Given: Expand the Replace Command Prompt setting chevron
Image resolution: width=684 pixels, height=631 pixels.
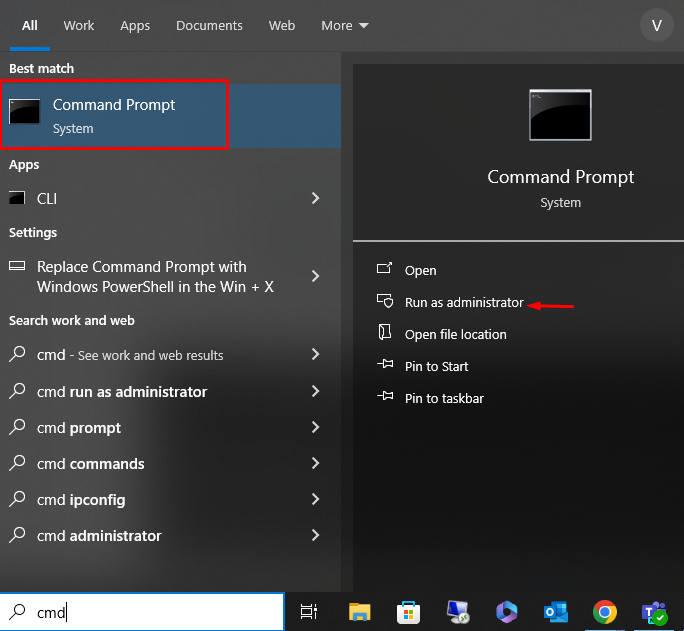Looking at the screenshot, I should point(315,276).
